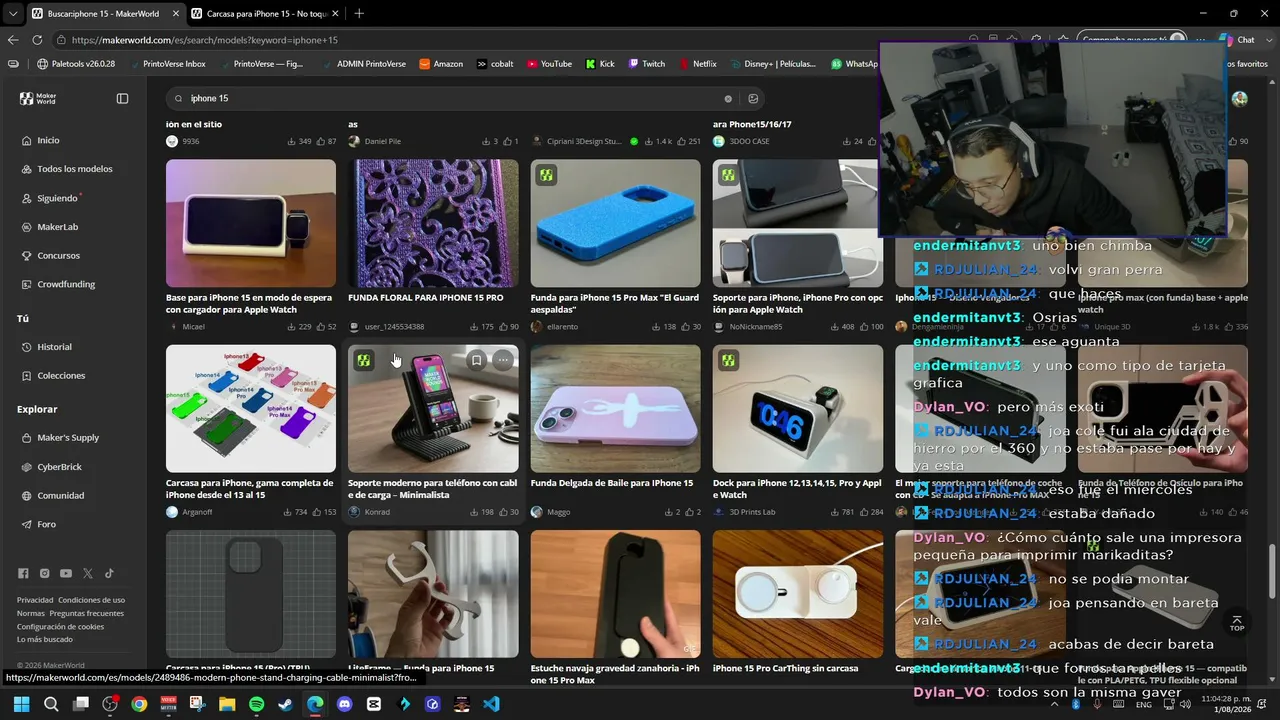This screenshot has width=1280, height=720.
Task: Open author Arganoff's profile
Action: 197,512
